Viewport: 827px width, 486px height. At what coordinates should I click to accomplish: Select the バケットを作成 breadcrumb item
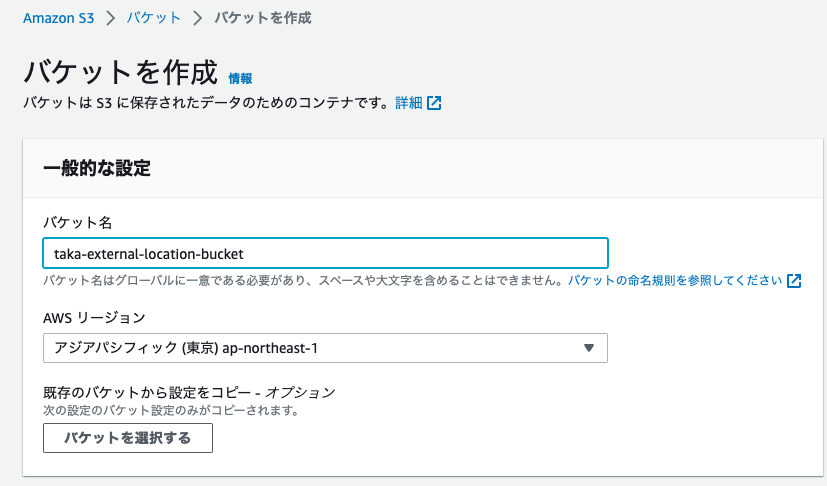(264, 18)
